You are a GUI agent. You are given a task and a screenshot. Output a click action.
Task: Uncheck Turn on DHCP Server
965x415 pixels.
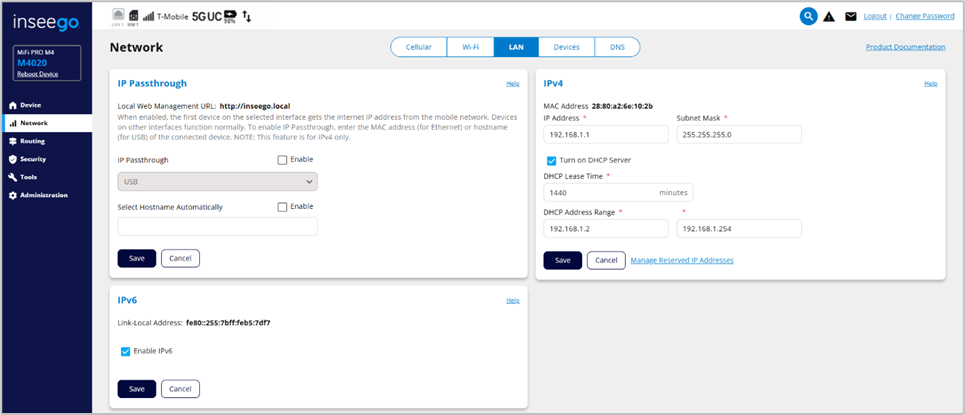[551, 160]
